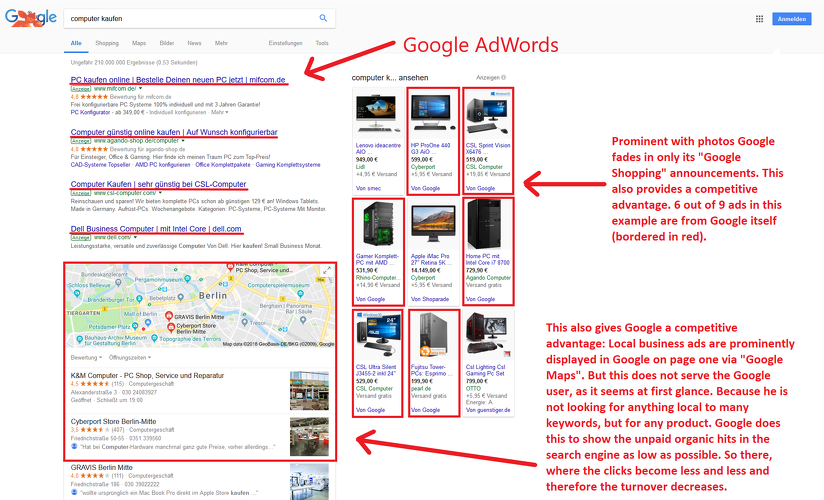
Task: Open Home PC mit Intel Core i7 image
Action: point(487,225)
